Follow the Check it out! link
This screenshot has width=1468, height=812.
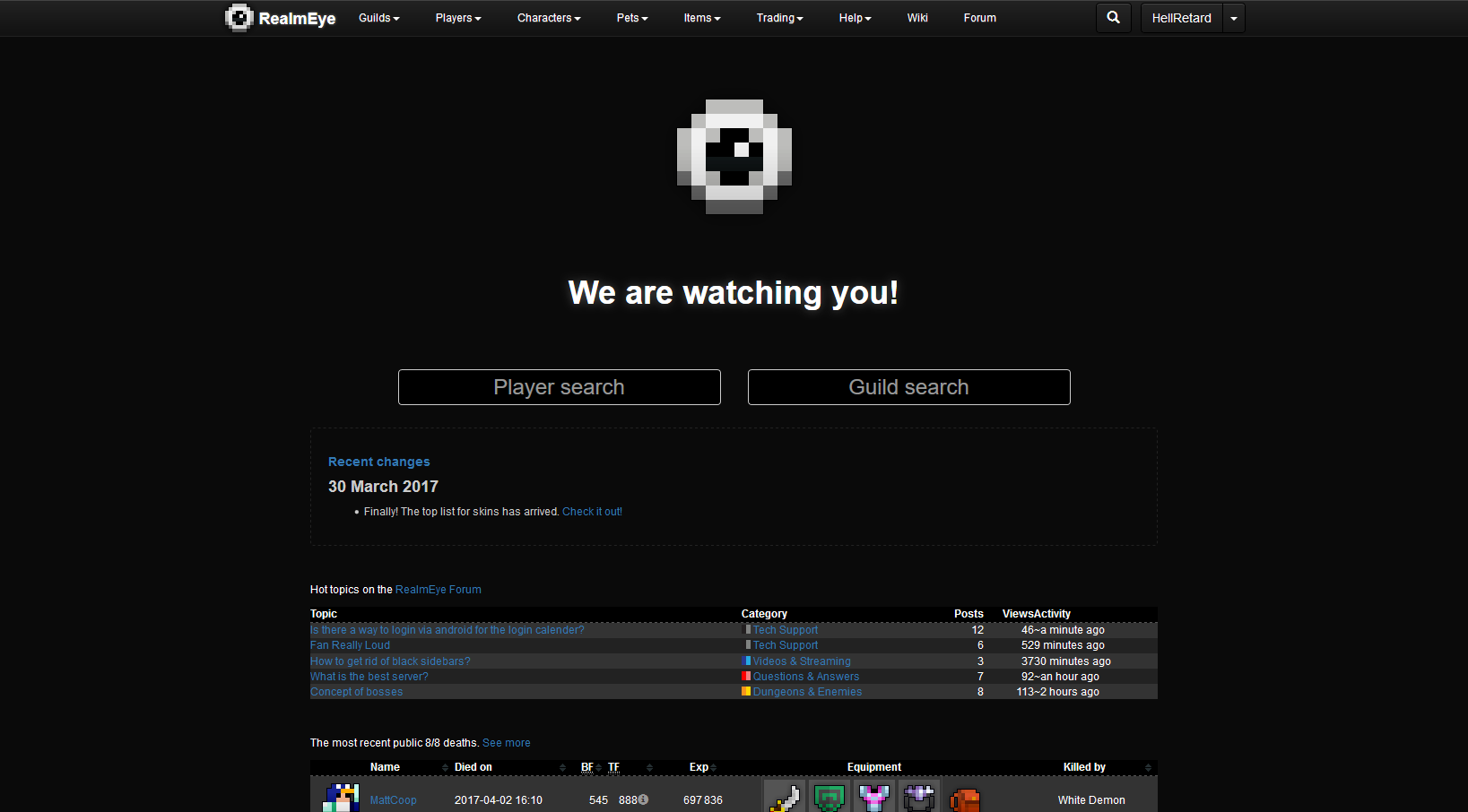[x=592, y=512]
